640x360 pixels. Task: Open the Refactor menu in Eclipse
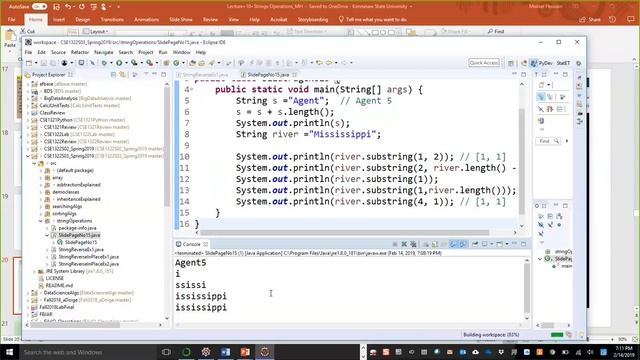point(80,52)
